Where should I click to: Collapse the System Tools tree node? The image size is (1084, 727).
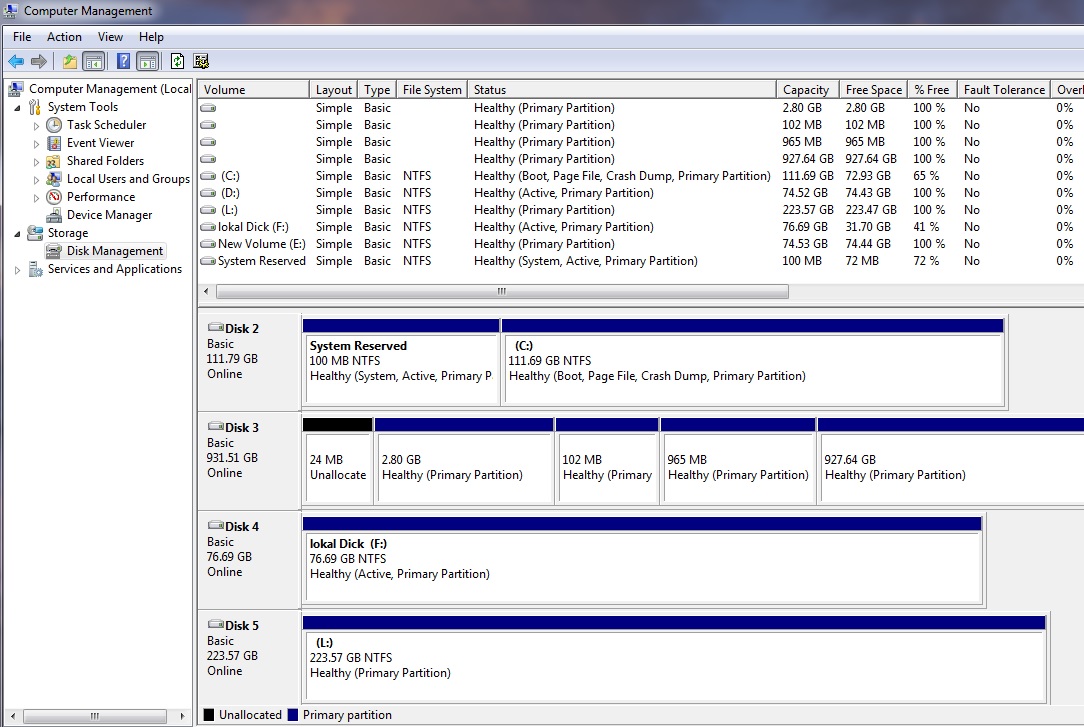click(17, 108)
